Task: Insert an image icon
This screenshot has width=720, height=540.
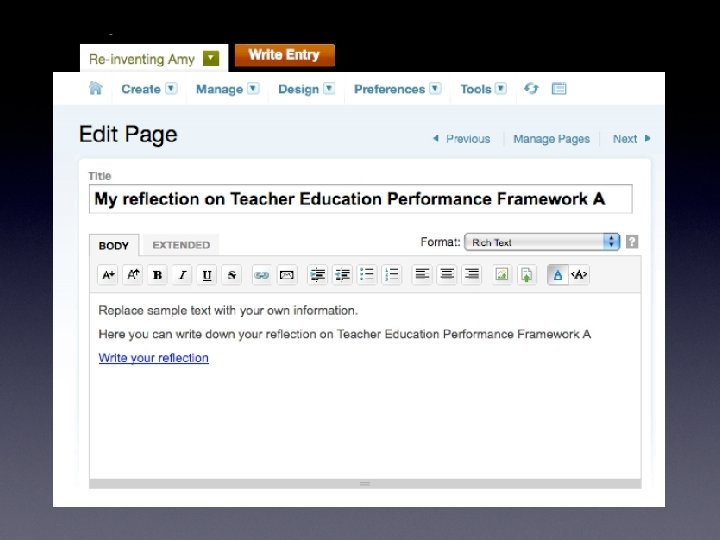Action: click(x=502, y=275)
